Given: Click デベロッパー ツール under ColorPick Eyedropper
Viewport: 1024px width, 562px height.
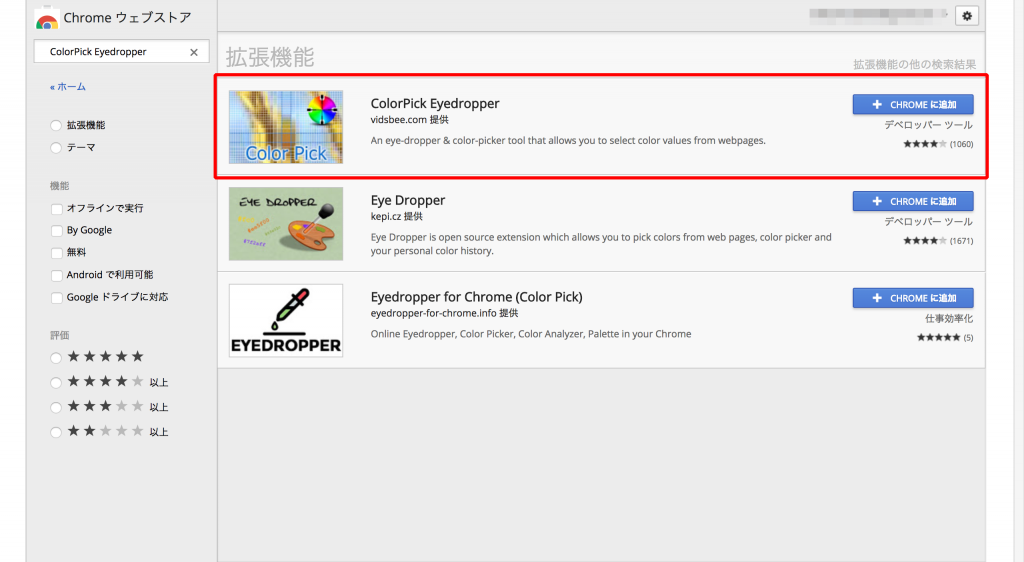Looking at the screenshot, I should click(x=928, y=125).
